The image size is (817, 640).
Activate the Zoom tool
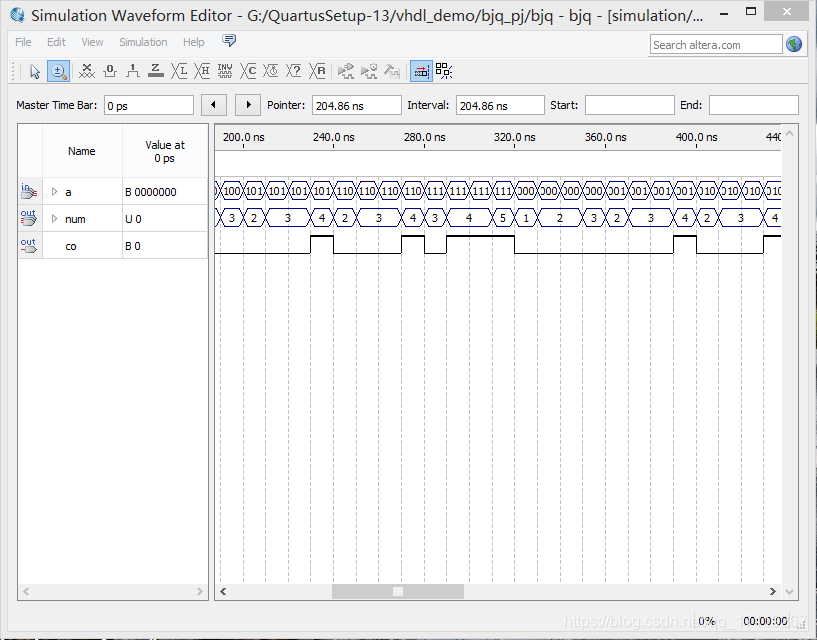pos(58,71)
